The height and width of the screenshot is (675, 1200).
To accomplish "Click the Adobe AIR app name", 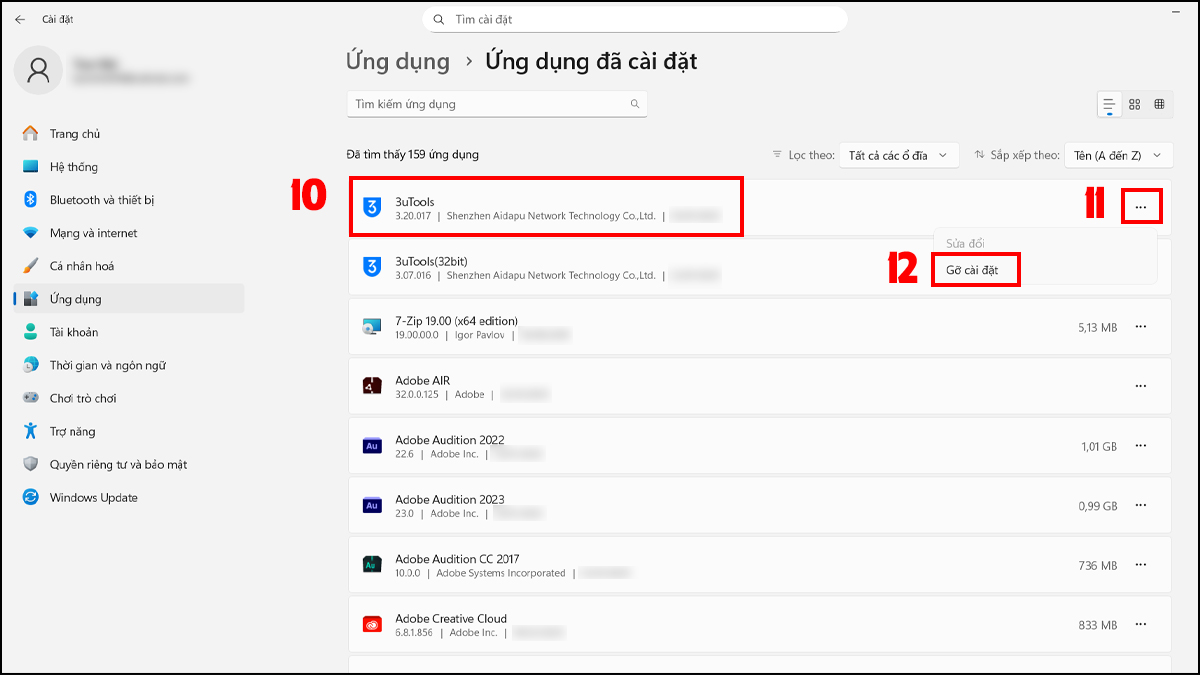I will [x=423, y=380].
